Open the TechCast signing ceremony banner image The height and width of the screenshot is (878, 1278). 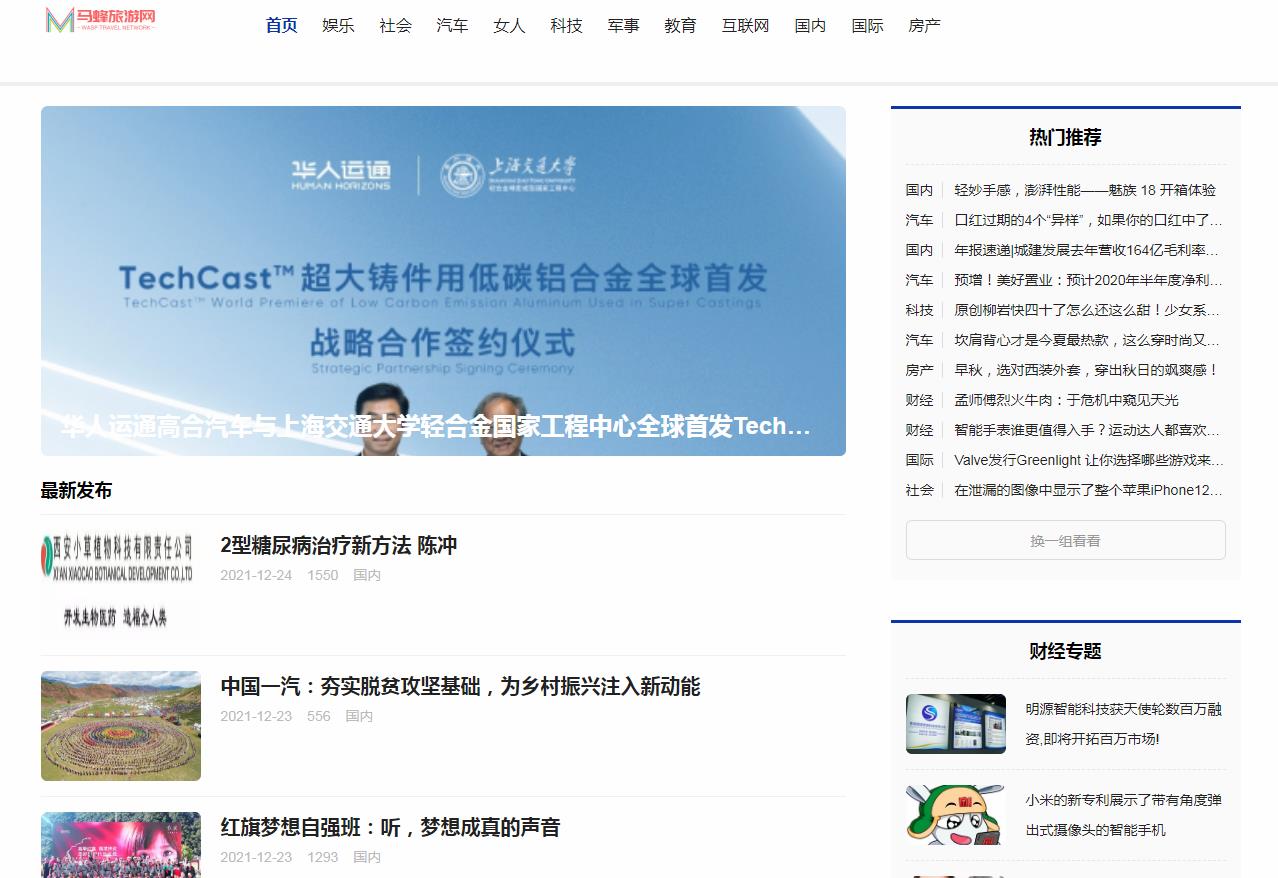pos(443,281)
